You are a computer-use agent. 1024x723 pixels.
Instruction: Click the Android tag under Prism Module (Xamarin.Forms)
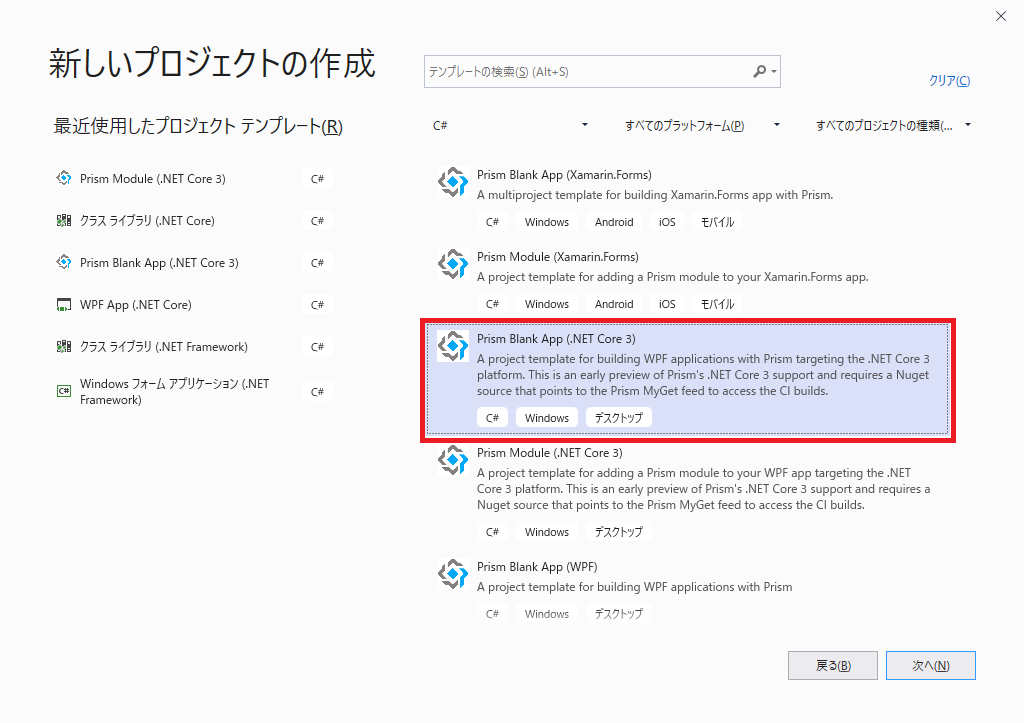[614, 304]
